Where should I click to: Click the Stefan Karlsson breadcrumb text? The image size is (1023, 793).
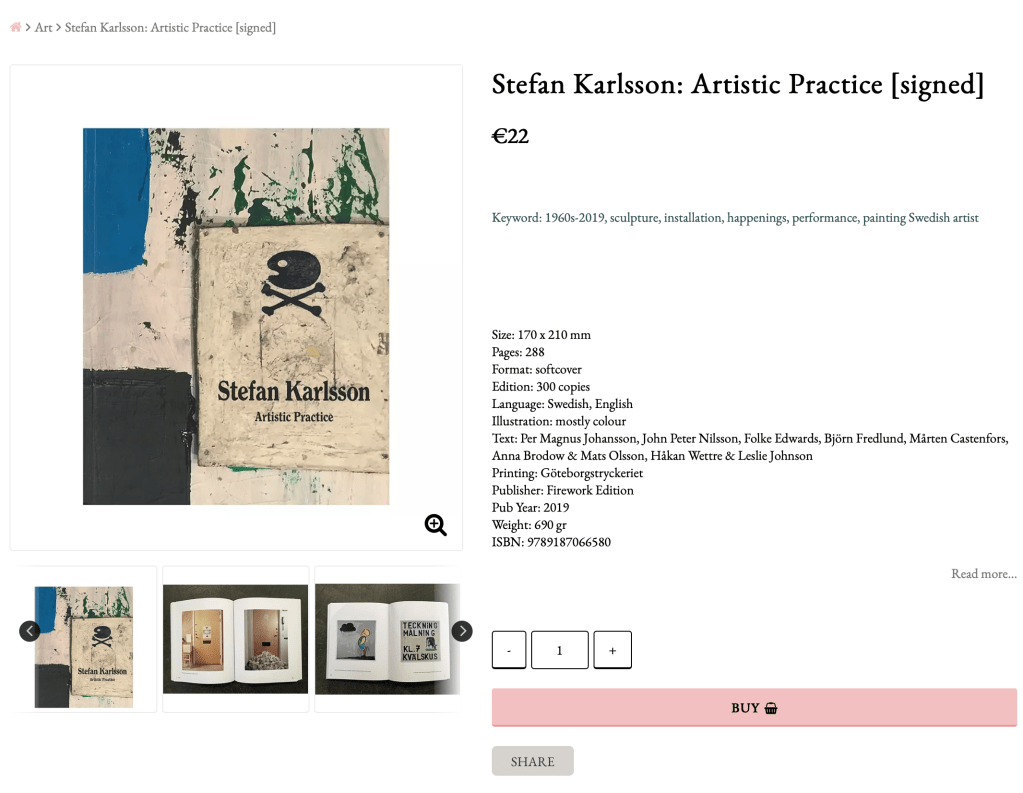(x=170, y=27)
